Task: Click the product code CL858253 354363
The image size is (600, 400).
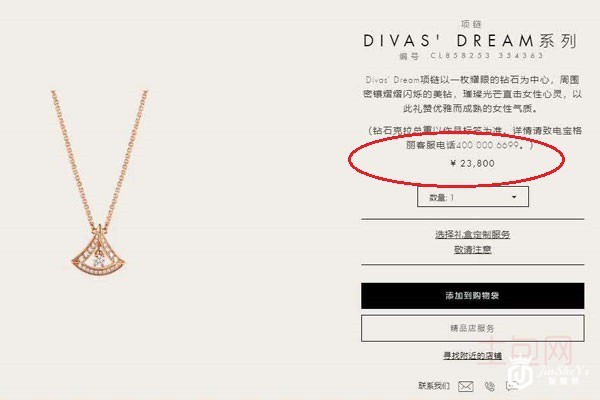Action: click(487, 56)
